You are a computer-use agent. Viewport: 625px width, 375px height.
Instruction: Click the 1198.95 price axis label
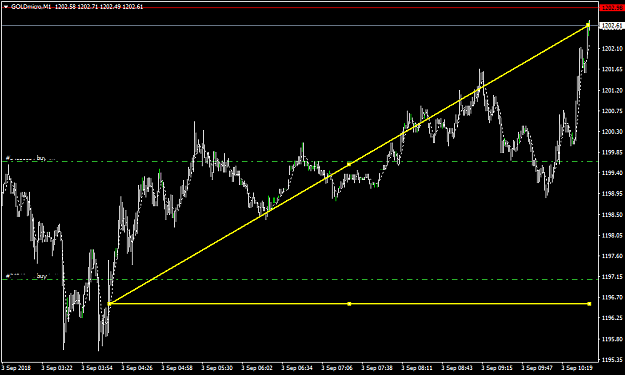pos(612,194)
